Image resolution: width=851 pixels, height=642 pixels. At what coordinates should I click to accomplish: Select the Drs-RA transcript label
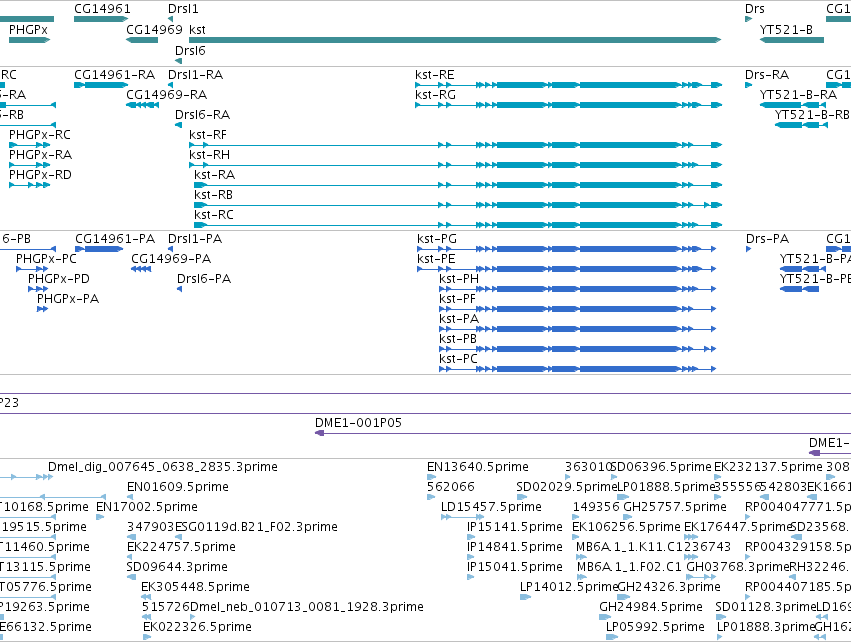click(x=767, y=74)
